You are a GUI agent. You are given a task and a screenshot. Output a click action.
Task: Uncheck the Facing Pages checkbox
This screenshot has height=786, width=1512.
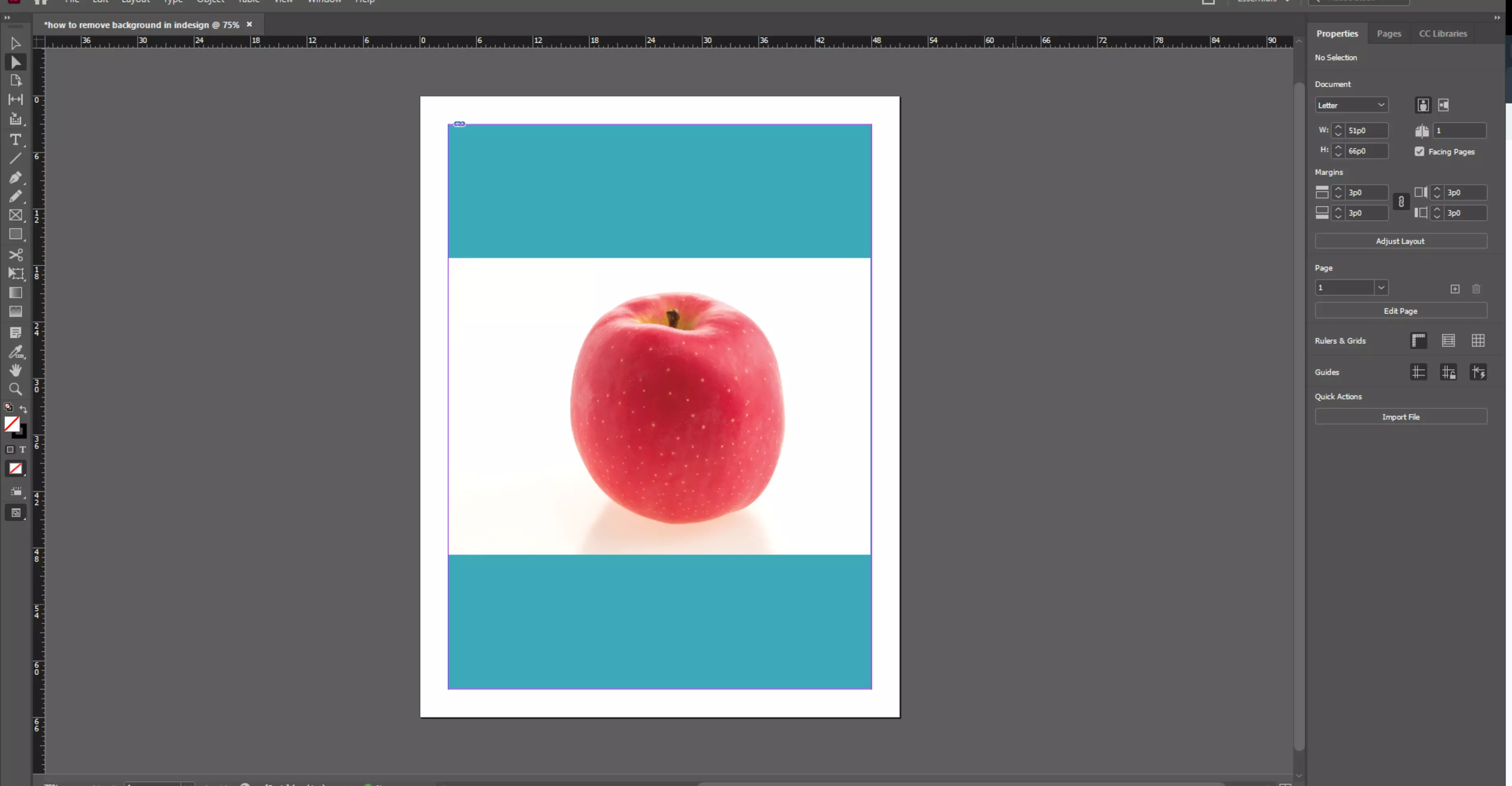point(1419,151)
